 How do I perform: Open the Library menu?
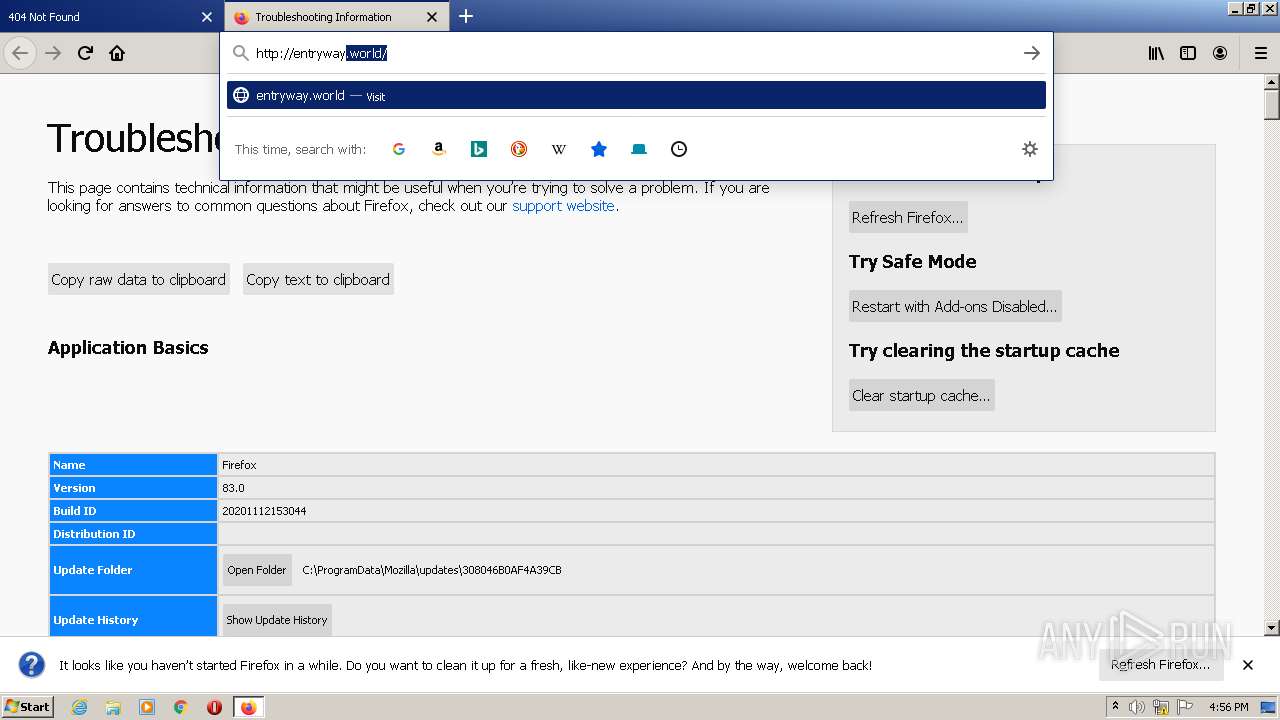[1156, 53]
